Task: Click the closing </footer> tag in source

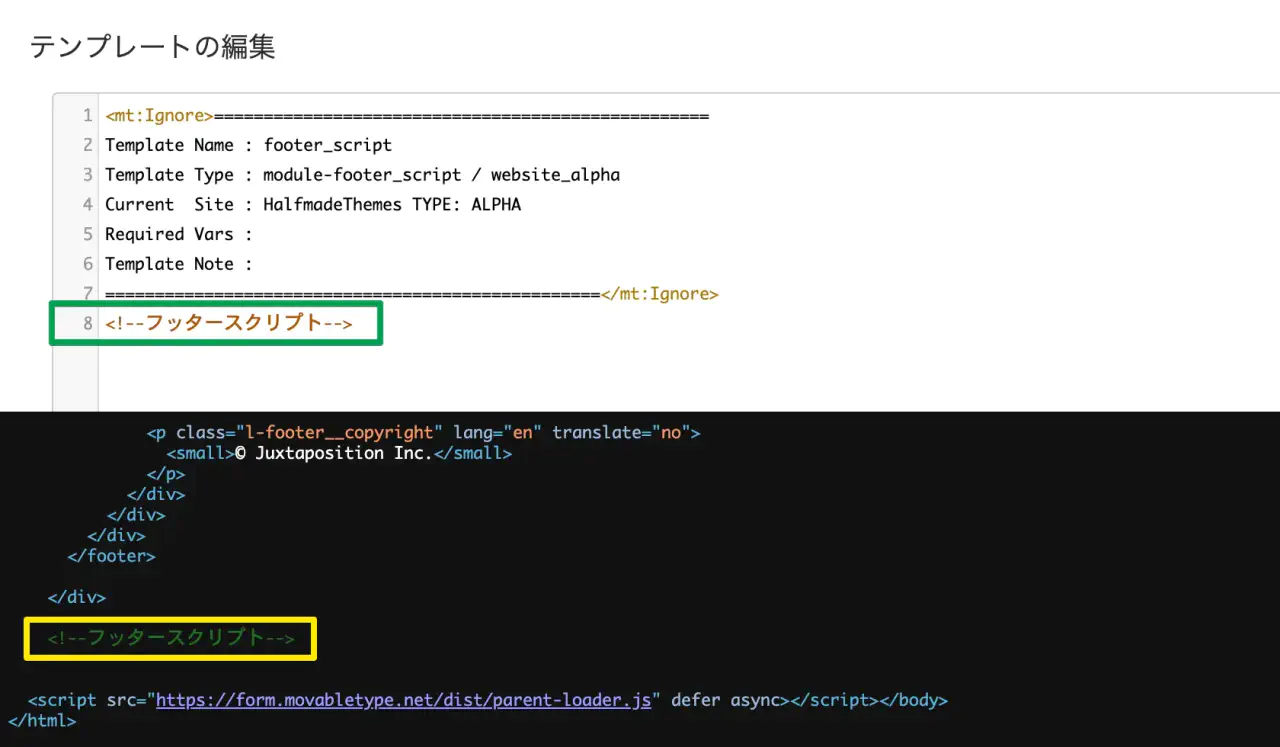Action: point(111,556)
